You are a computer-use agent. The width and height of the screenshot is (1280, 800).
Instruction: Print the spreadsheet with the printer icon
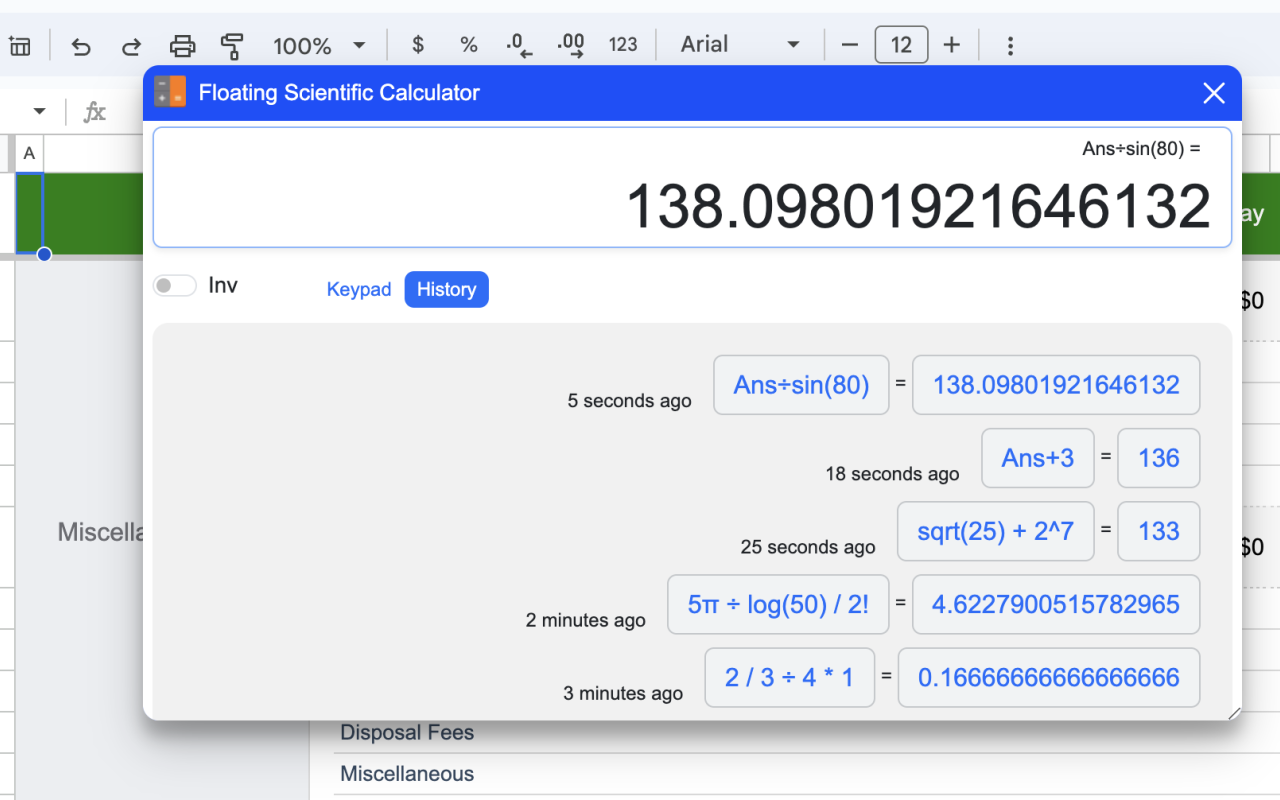[182, 45]
